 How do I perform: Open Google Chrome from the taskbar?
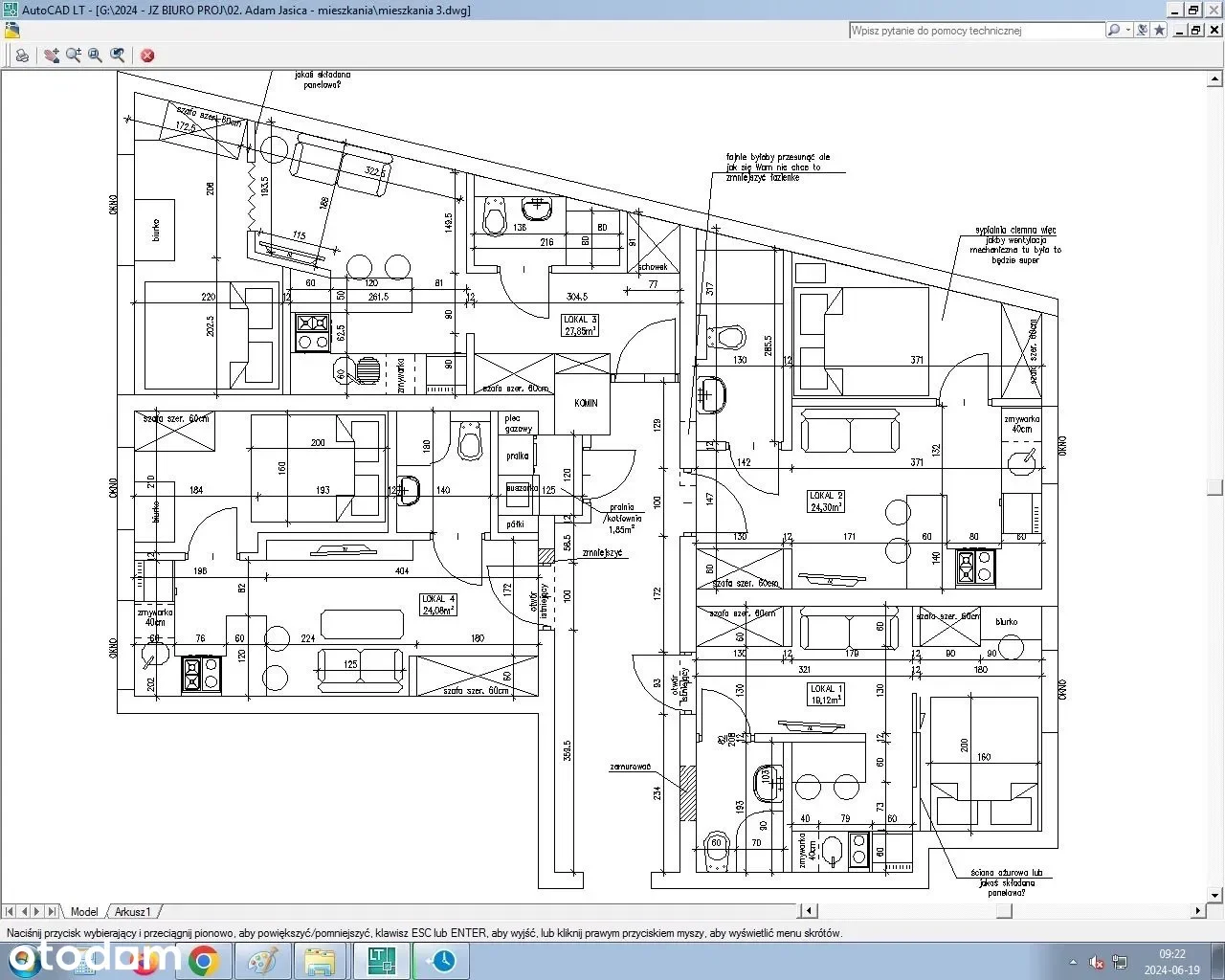[x=203, y=960]
